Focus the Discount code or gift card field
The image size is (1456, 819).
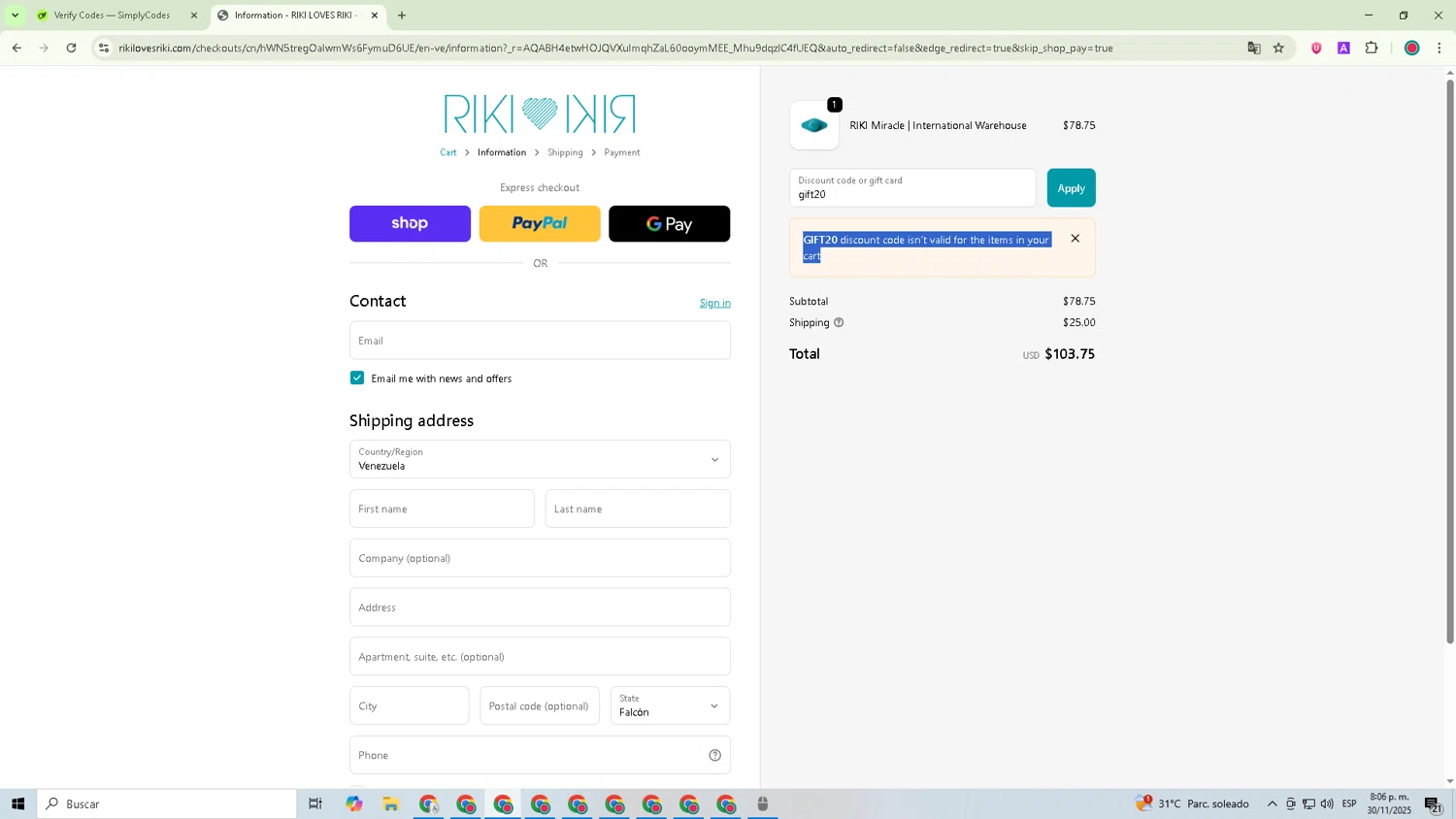pyautogui.click(x=912, y=188)
